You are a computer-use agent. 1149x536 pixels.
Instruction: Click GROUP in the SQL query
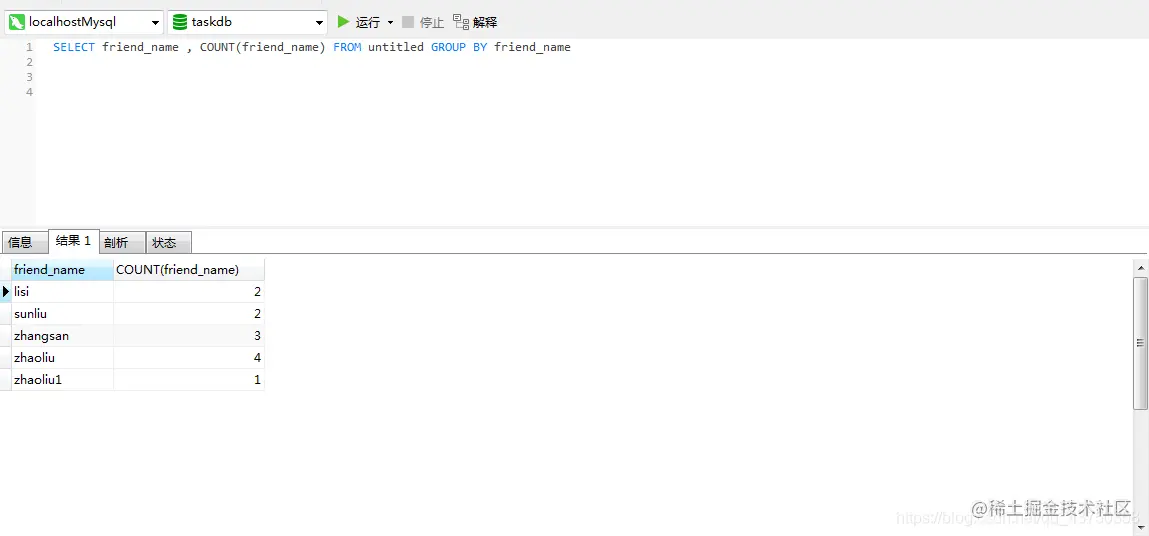[x=448, y=47]
